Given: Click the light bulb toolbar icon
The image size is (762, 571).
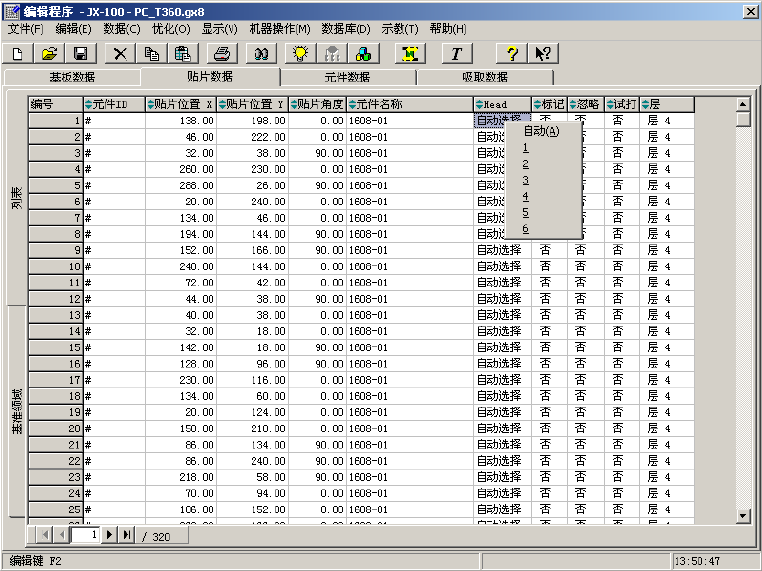Looking at the screenshot, I should [x=300, y=53].
